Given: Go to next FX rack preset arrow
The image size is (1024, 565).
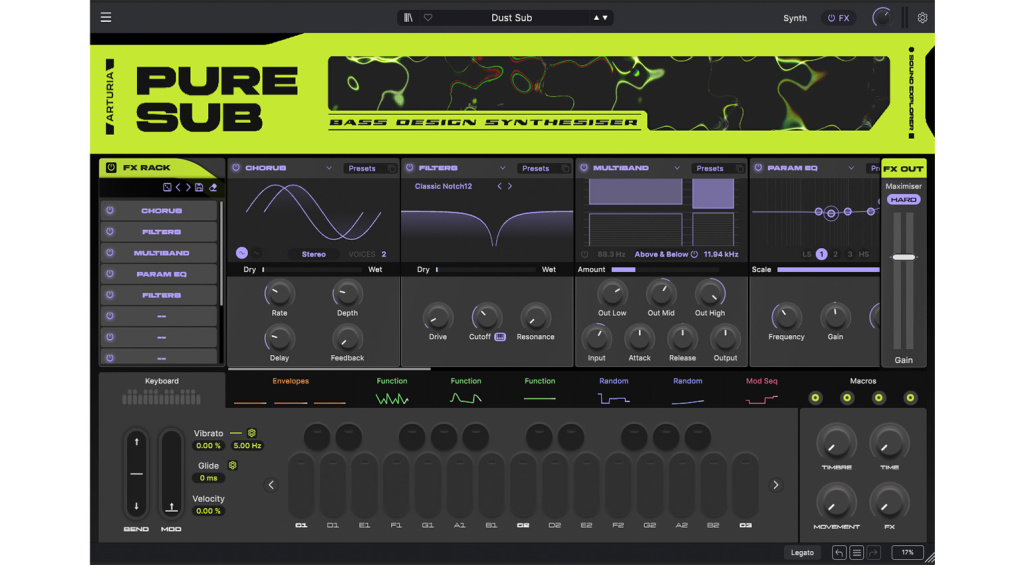Looking at the screenshot, I should click(188, 187).
